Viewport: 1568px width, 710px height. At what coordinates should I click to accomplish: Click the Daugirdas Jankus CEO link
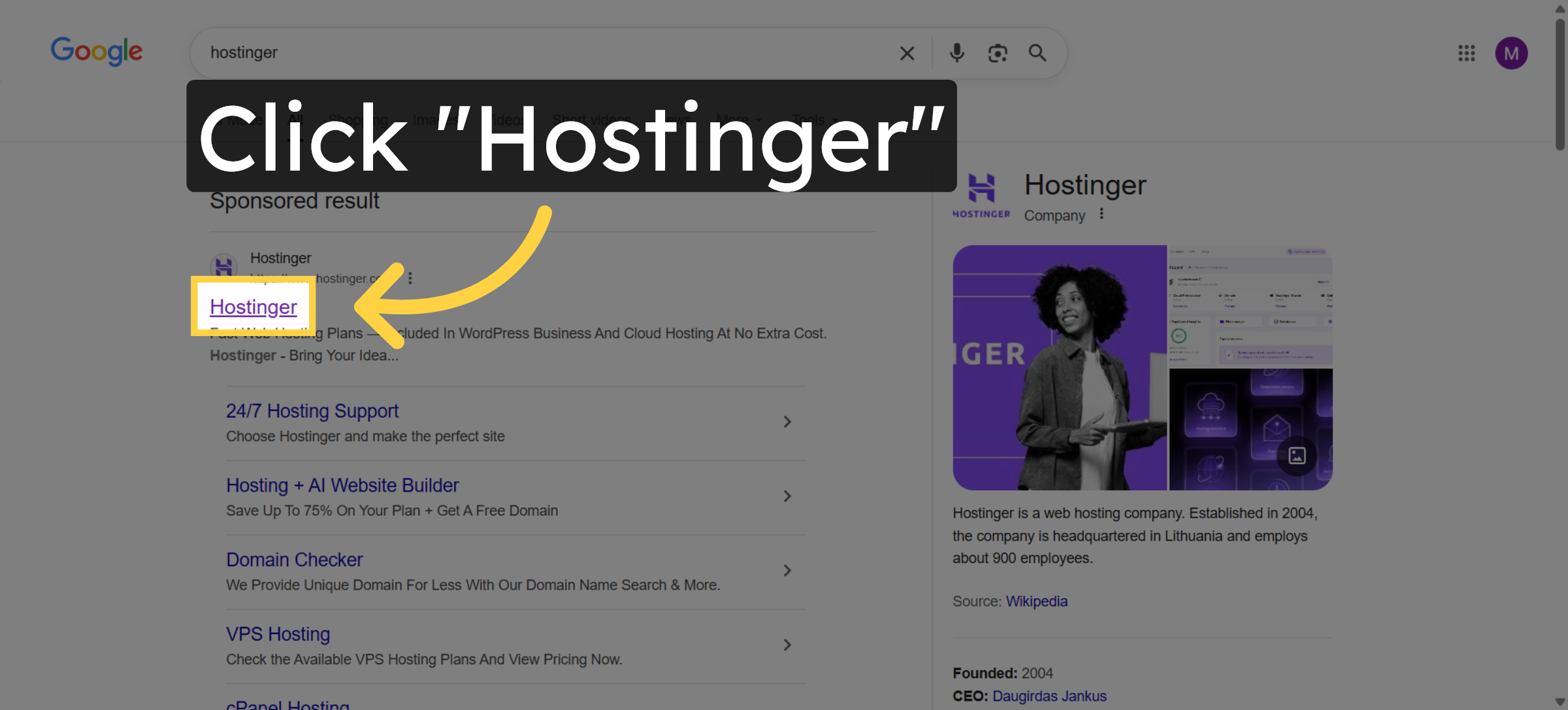[1049, 696]
